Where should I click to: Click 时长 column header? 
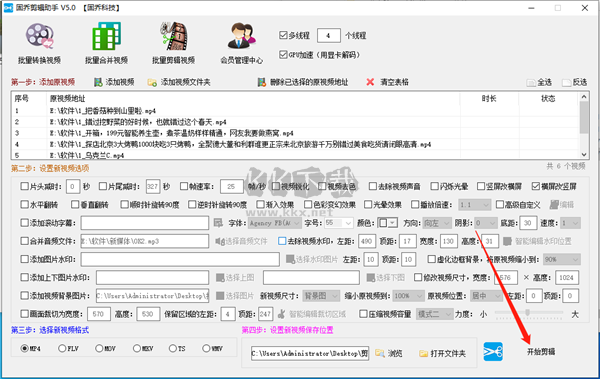(x=489, y=99)
